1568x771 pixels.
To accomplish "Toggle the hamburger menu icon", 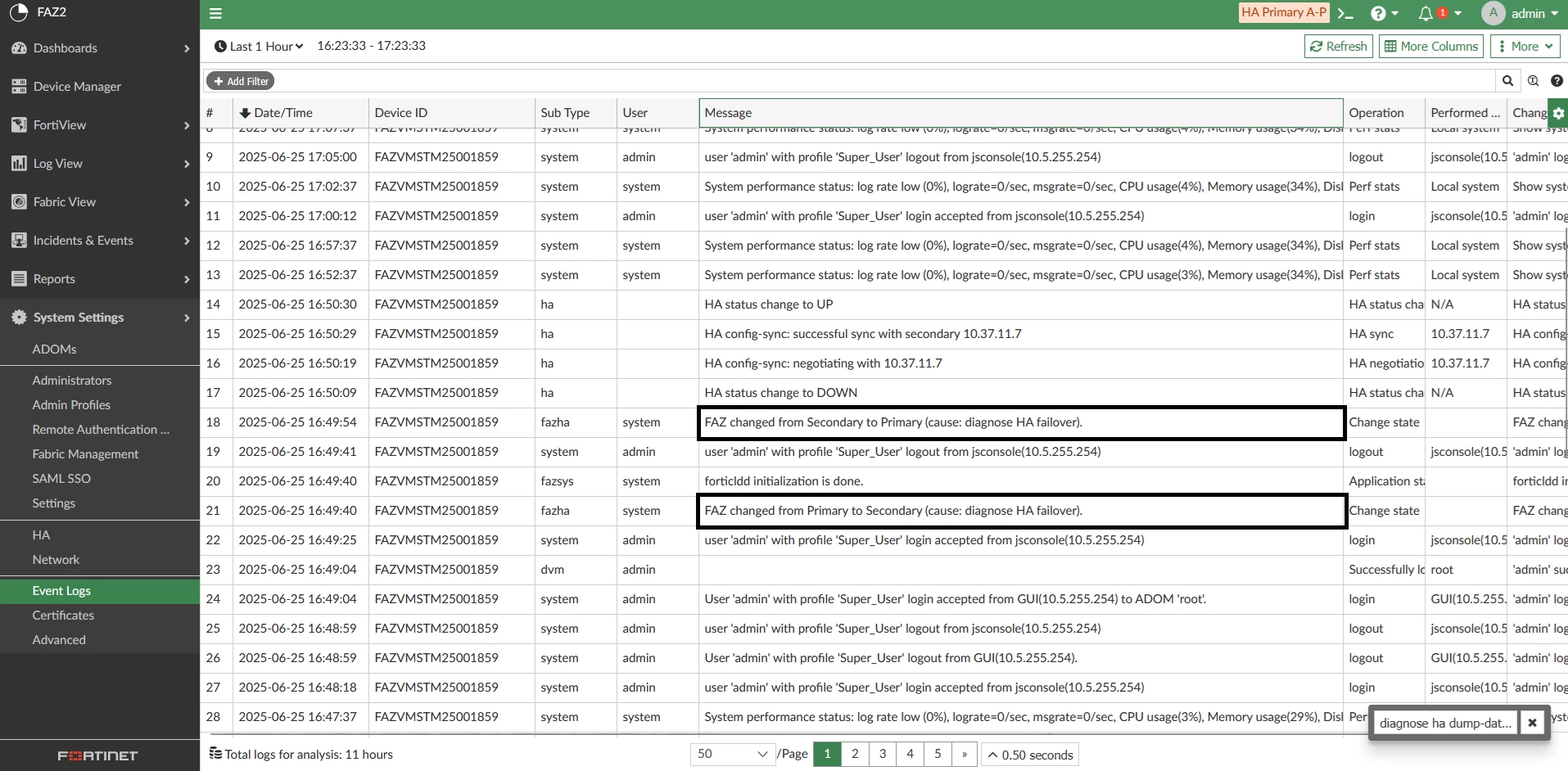I will [x=215, y=14].
